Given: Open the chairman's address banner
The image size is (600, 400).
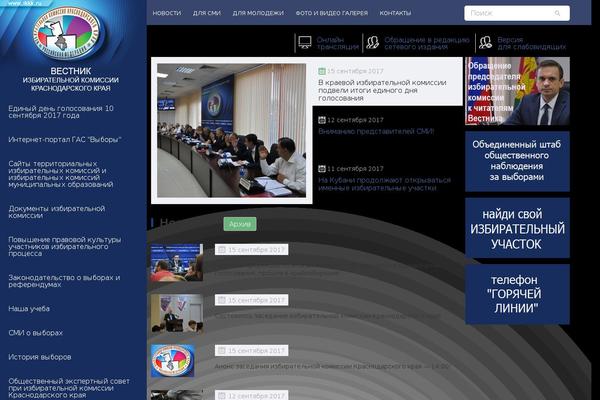Looking at the screenshot, I should coord(517,91).
